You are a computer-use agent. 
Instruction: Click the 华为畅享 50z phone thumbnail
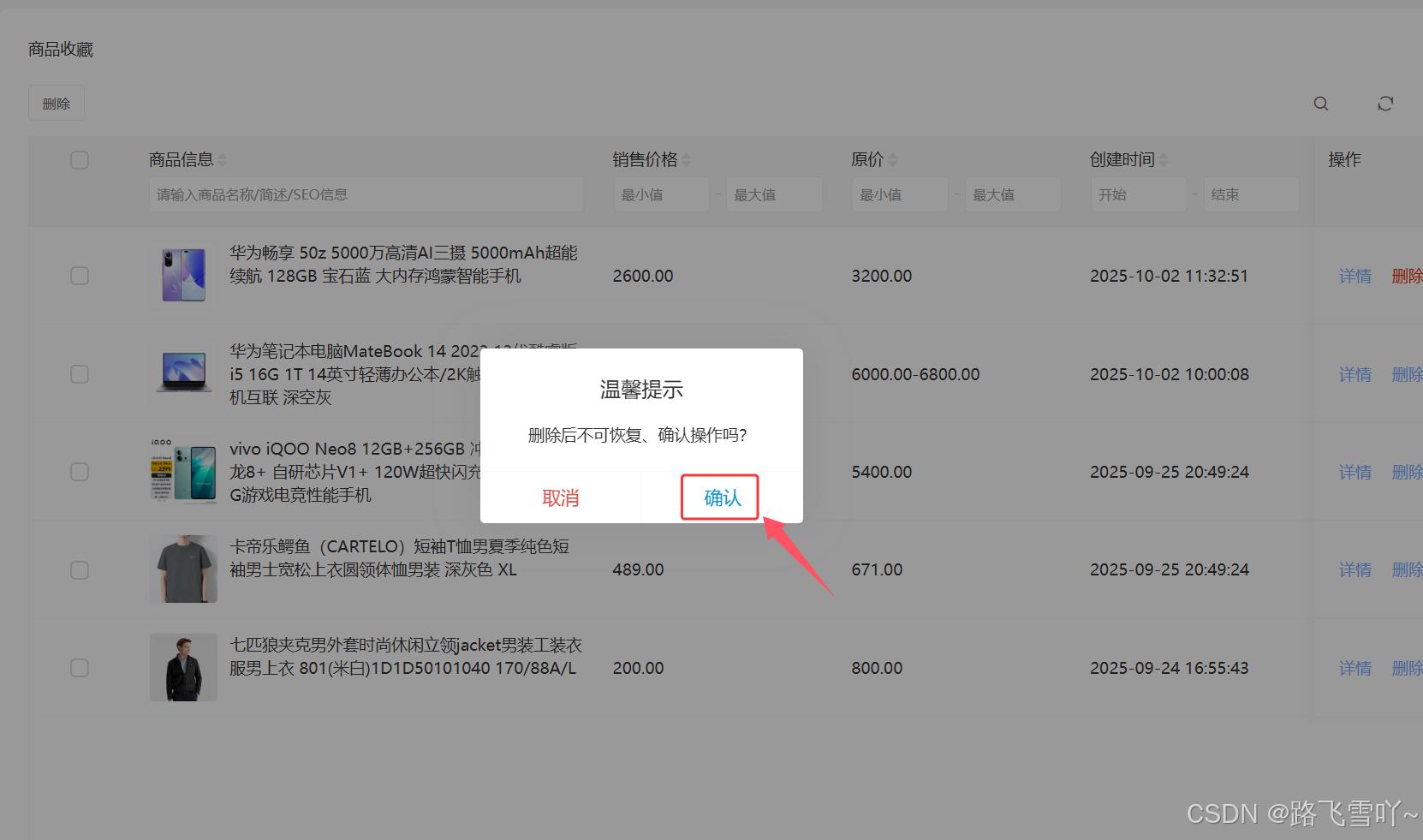(x=183, y=276)
